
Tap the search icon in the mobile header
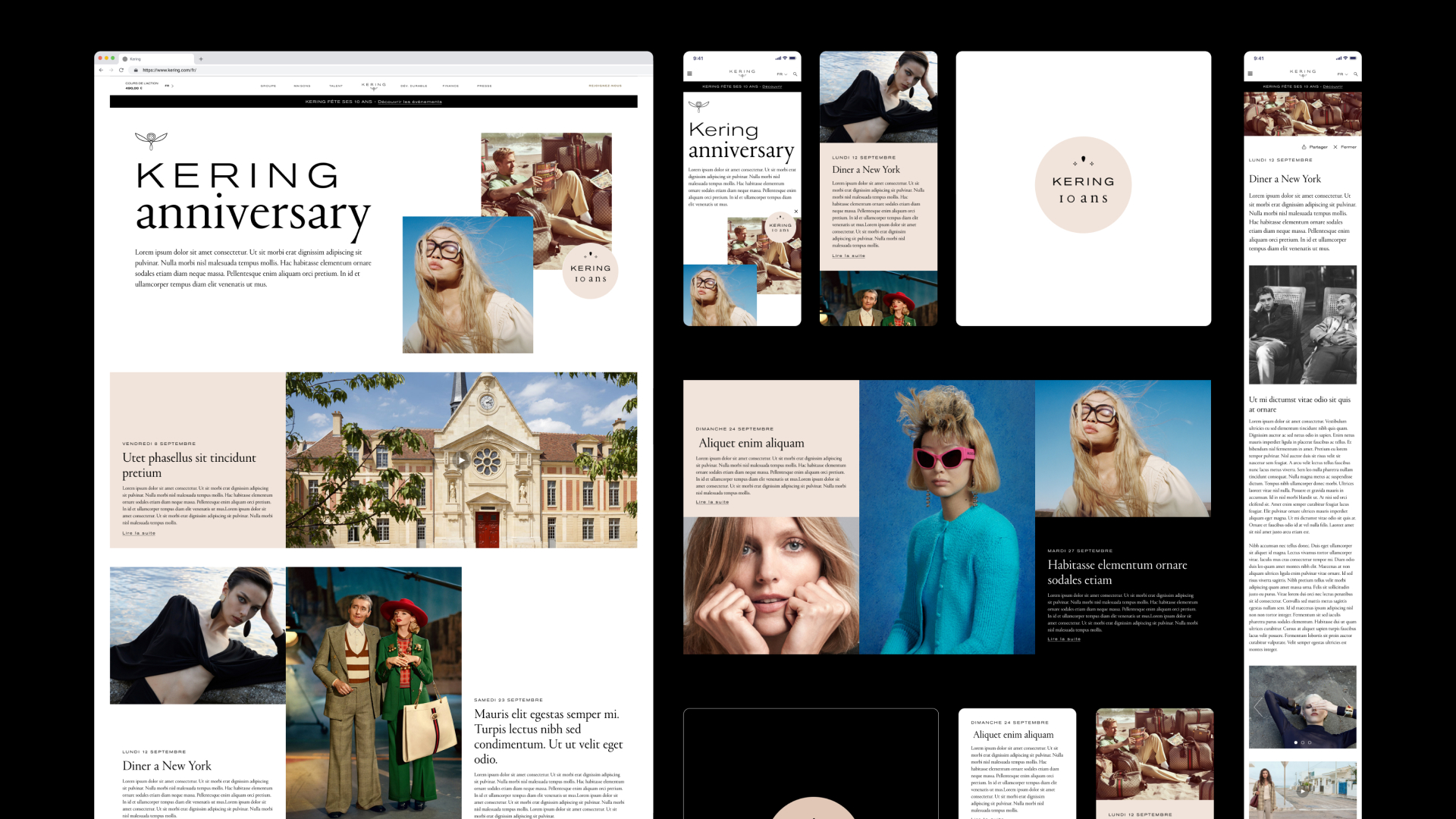click(x=795, y=74)
